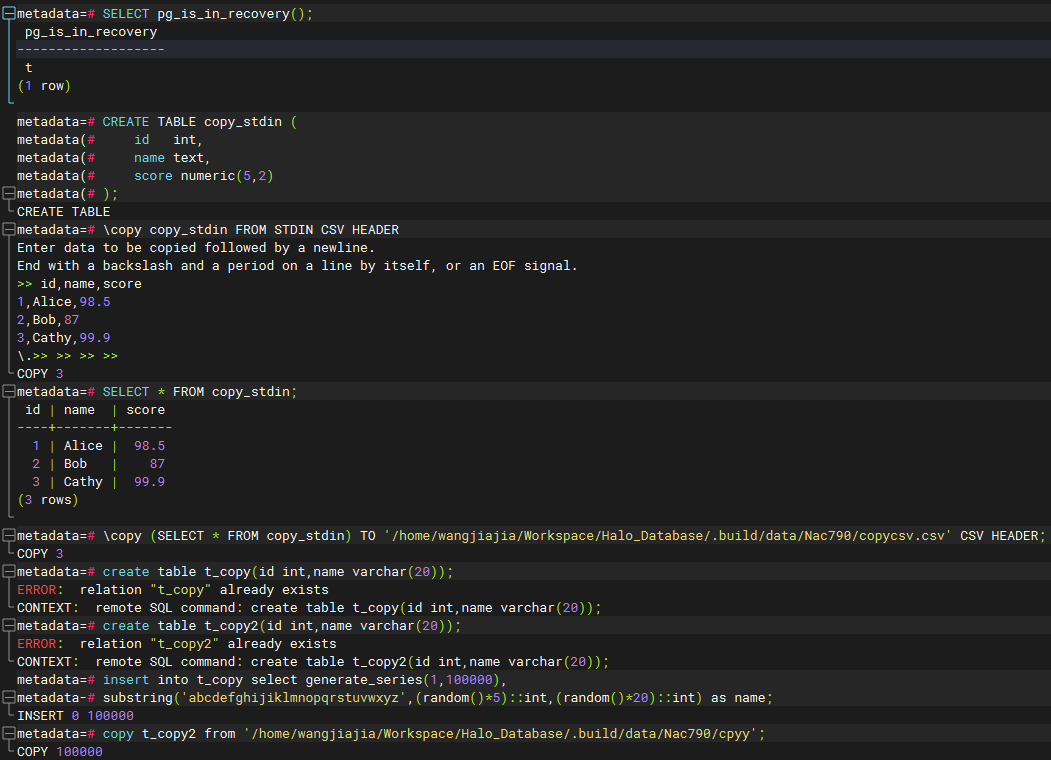Click the file path ending in 'copycsv.csv'

[668, 536]
